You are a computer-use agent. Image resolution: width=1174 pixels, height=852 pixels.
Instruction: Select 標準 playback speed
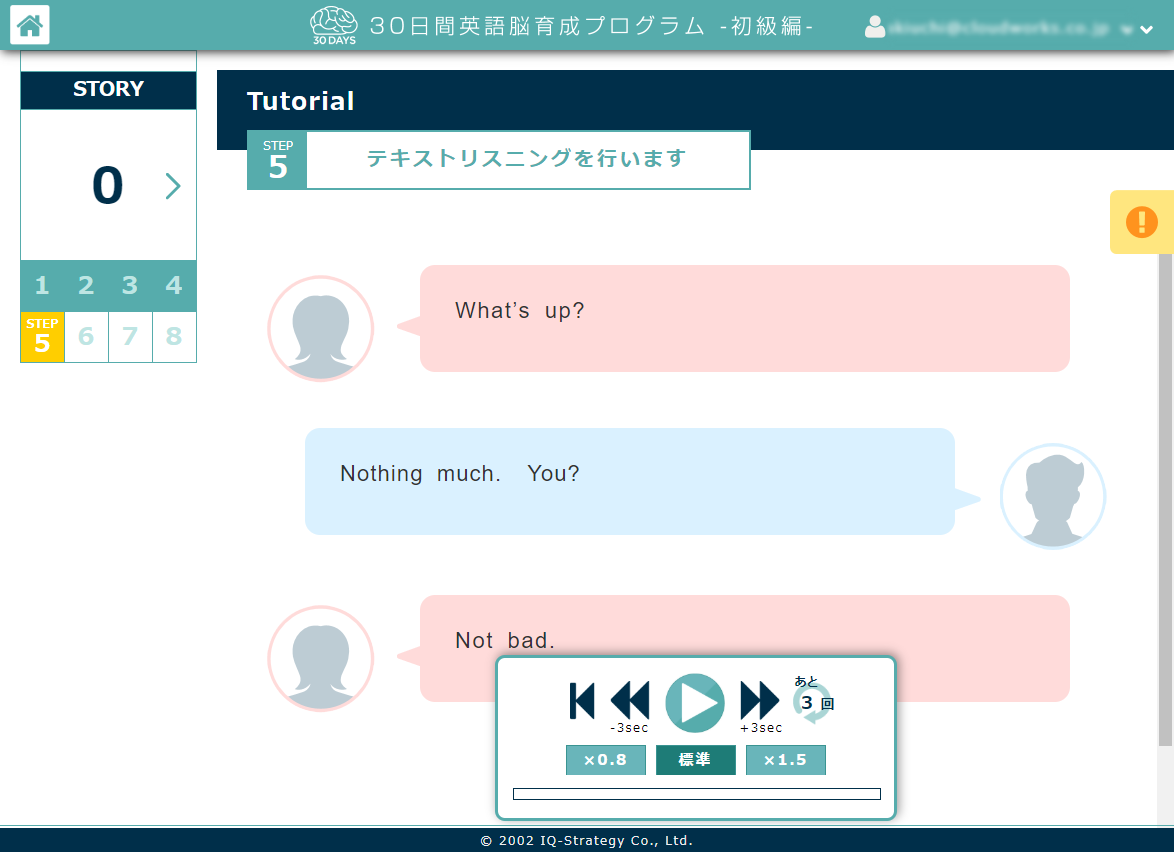[695, 760]
